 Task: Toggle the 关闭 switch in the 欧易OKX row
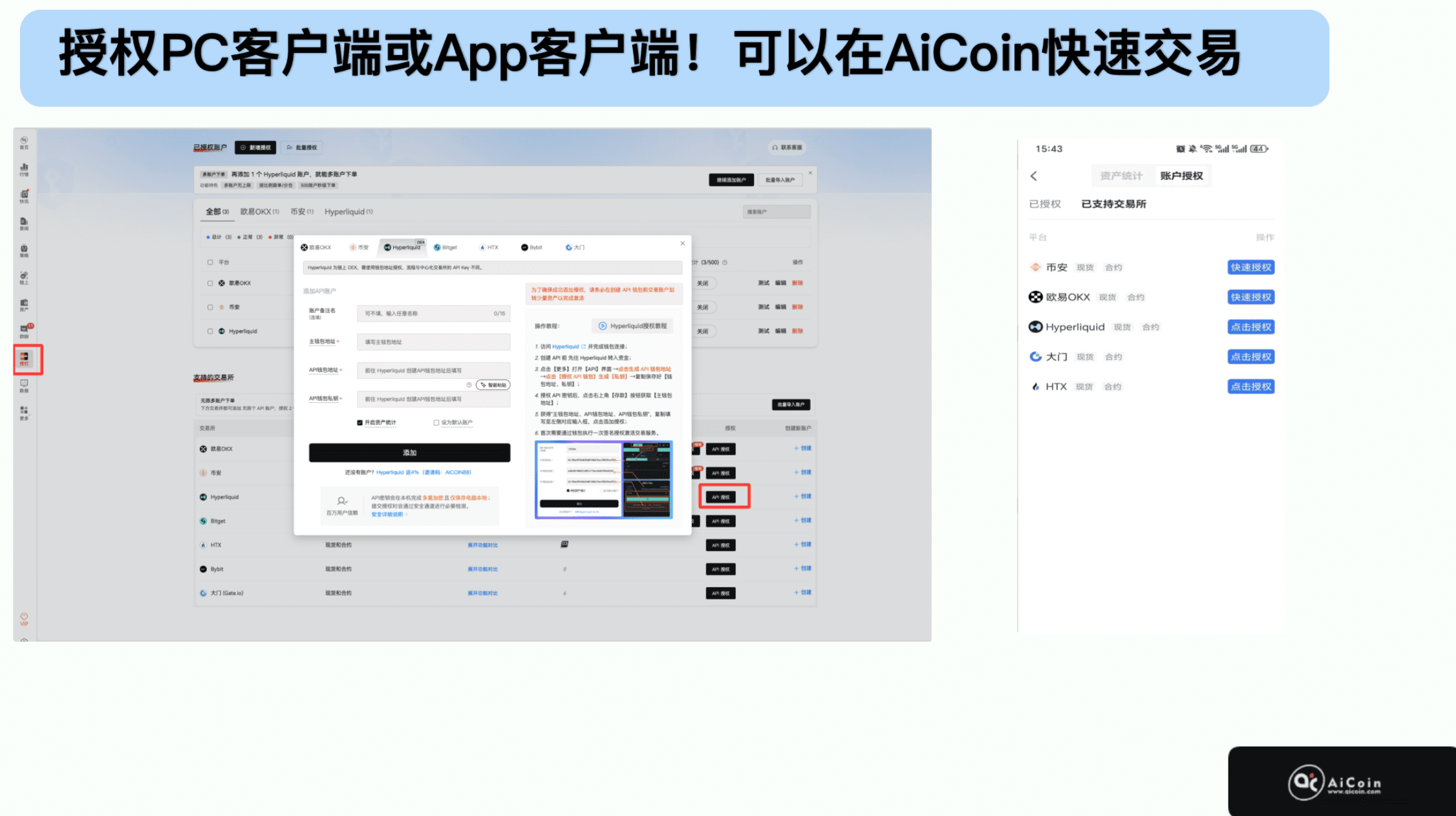704,283
